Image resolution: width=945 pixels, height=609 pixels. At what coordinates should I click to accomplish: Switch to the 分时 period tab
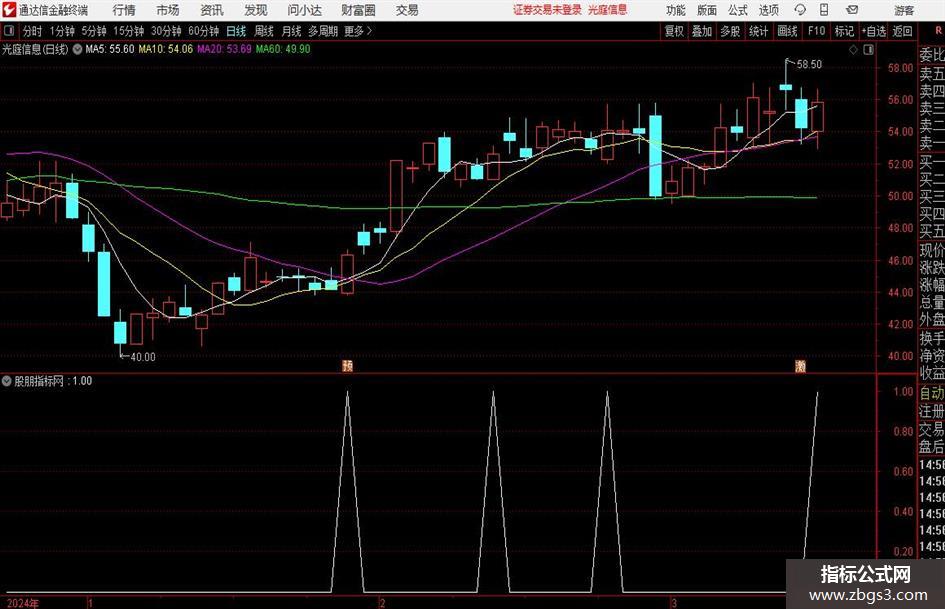[33, 31]
